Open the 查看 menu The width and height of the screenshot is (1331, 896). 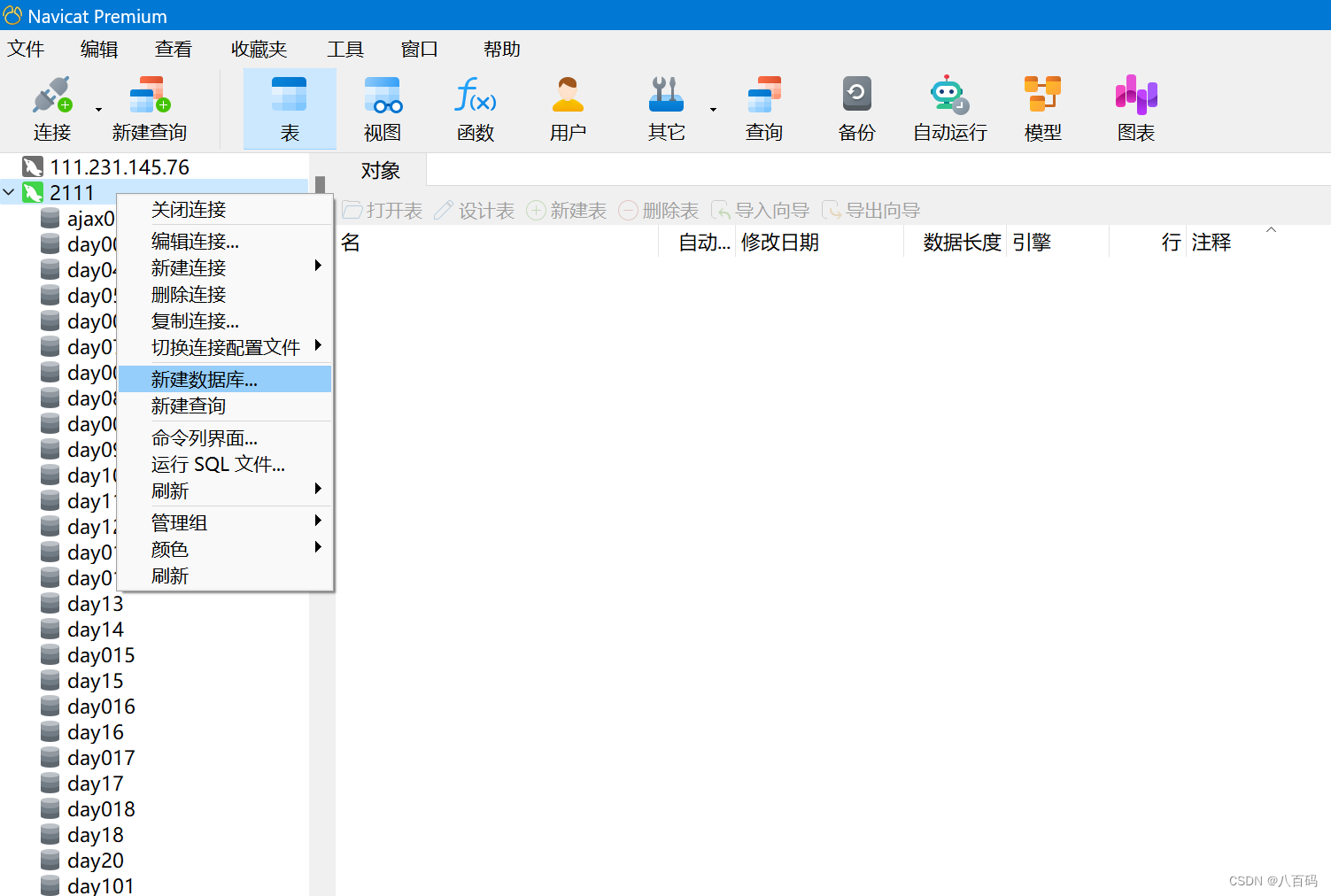pyautogui.click(x=174, y=50)
